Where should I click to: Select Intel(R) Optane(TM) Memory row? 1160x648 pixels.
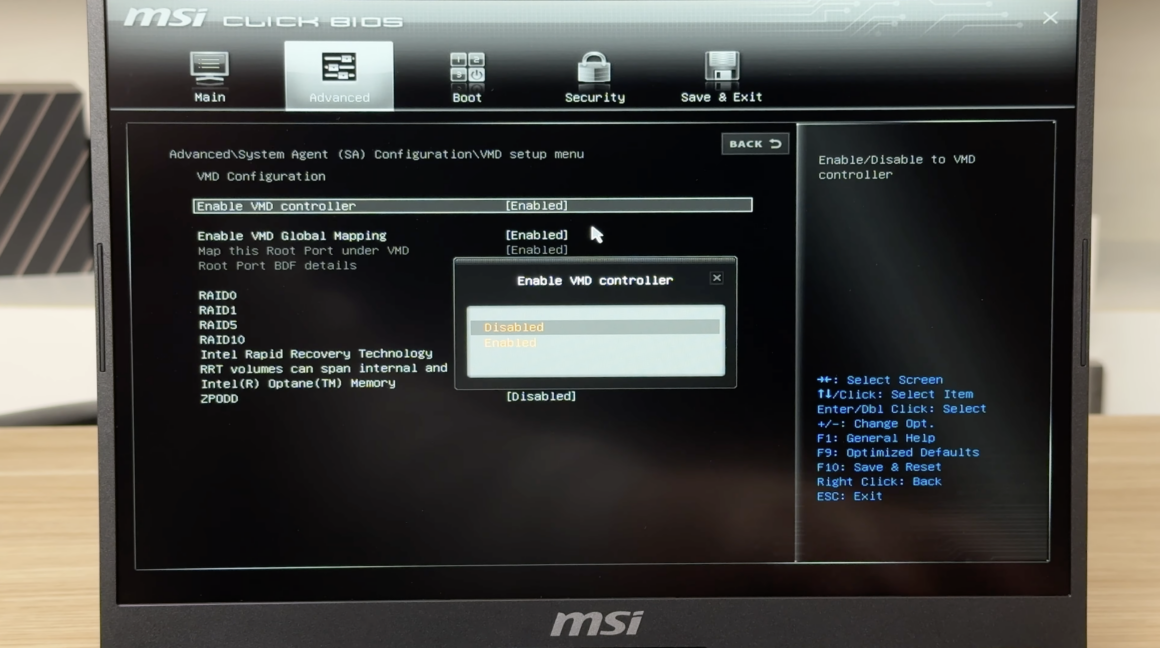(x=298, y=383)
